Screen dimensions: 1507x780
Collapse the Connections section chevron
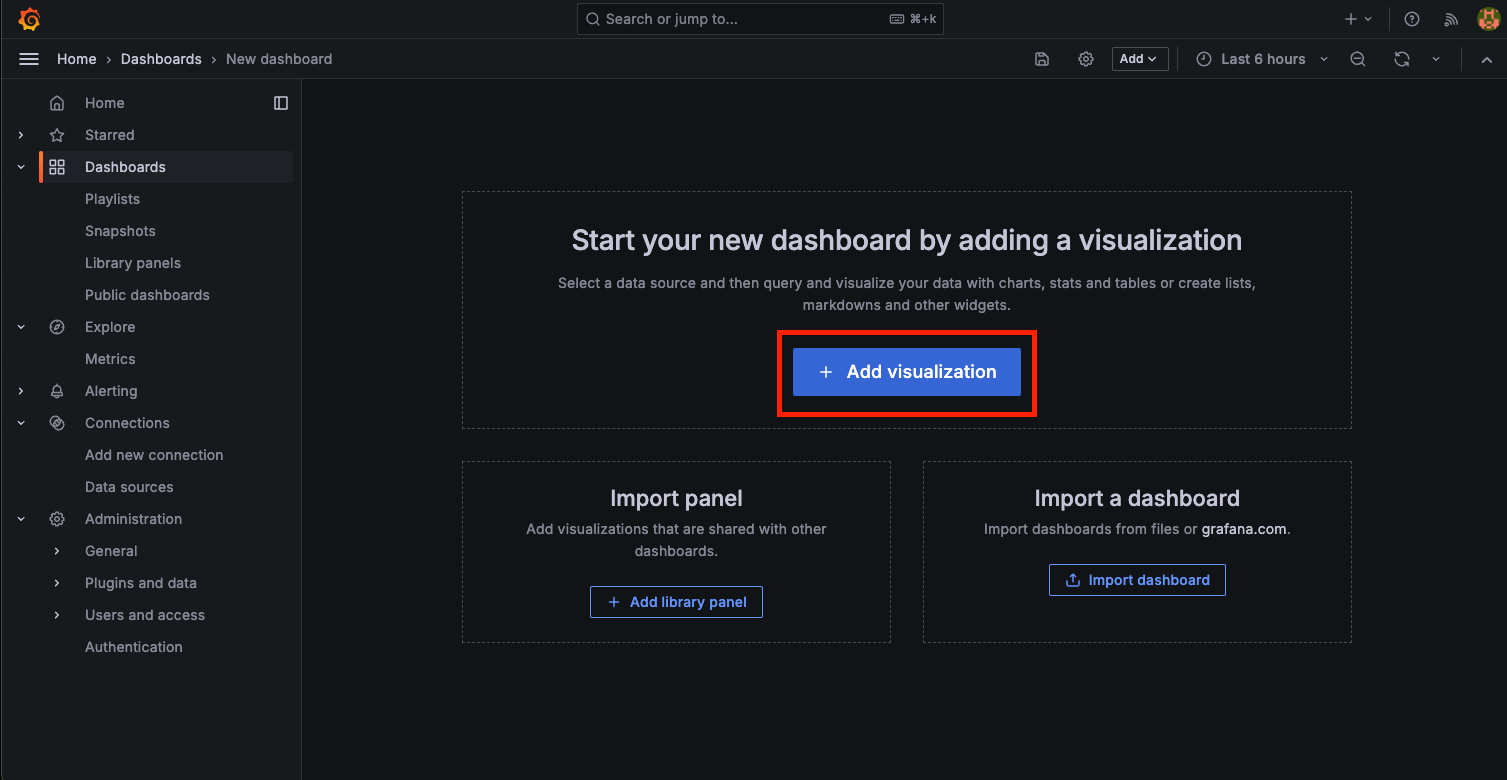pos(21,423)
